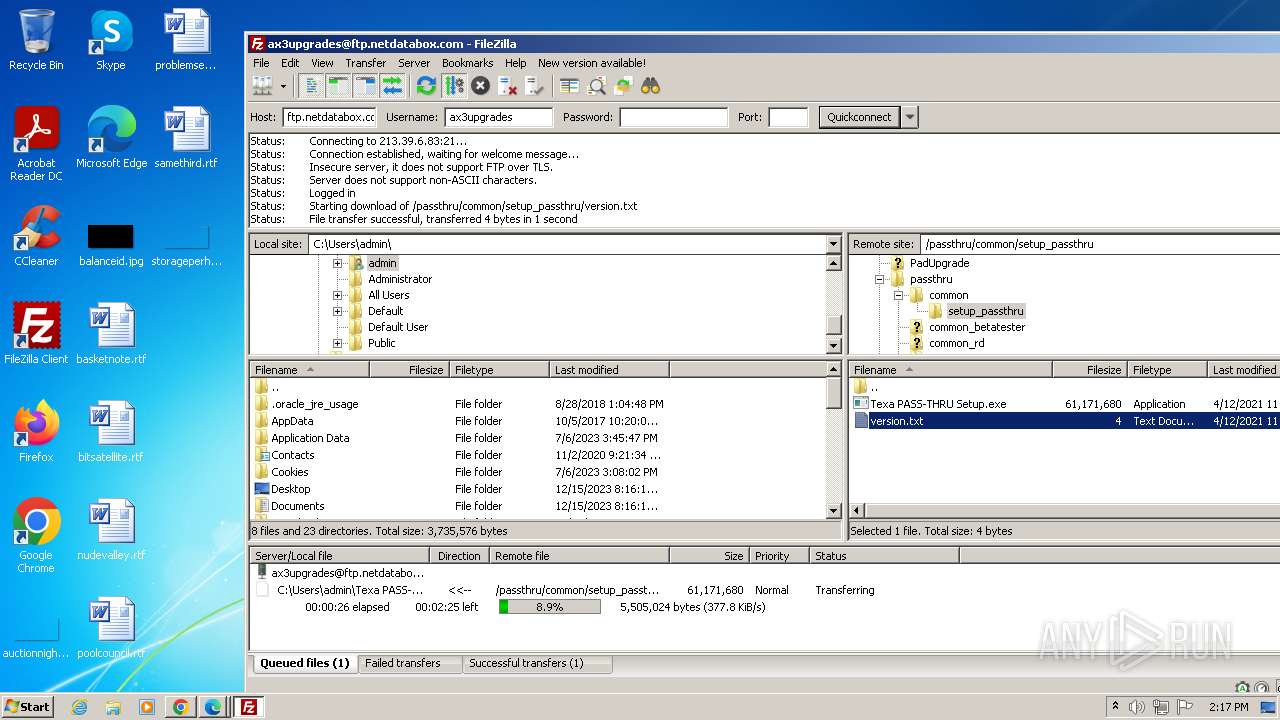Select setup_passthru in the remote tree
The image size is (1280, 720).
[985, 311]
